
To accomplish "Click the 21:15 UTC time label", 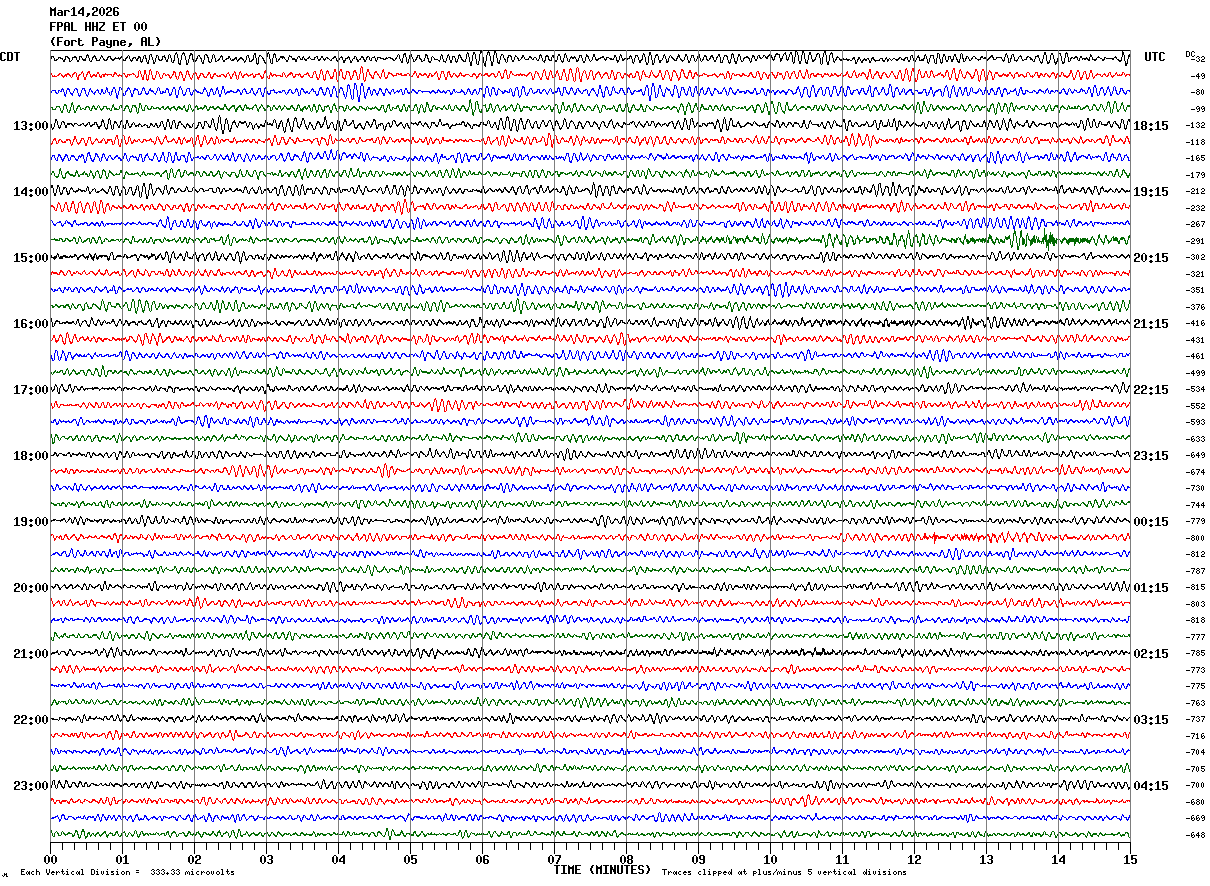I will 1150,324.
